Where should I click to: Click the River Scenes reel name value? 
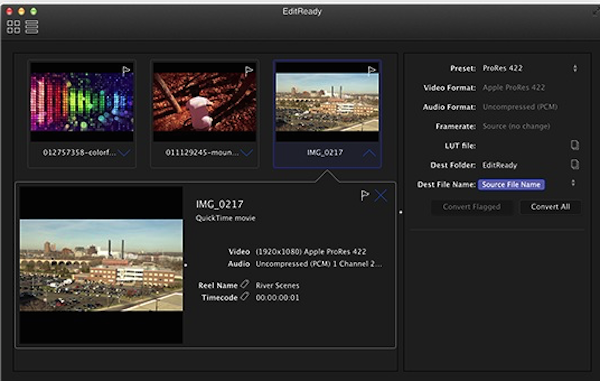pyautogui.click(x=277, y=285)
